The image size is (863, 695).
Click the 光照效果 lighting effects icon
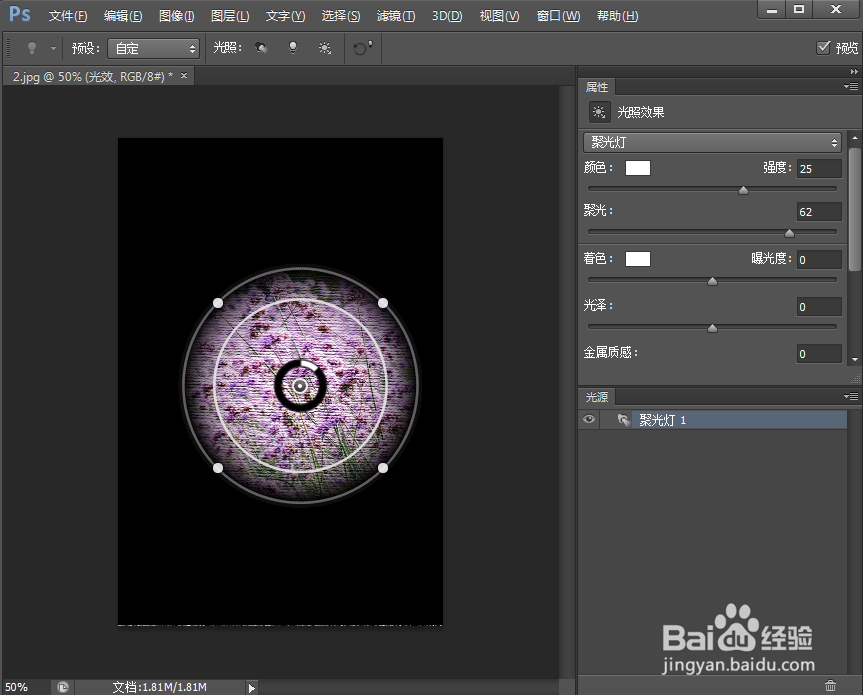click(599, 112)
